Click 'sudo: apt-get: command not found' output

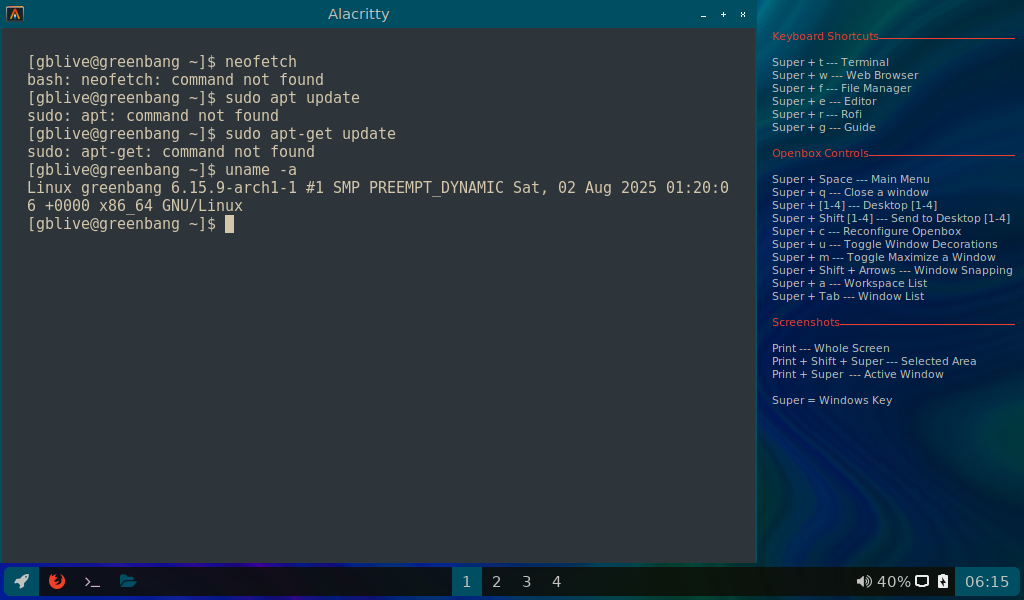pyautogui.click(x=170, y=151)
